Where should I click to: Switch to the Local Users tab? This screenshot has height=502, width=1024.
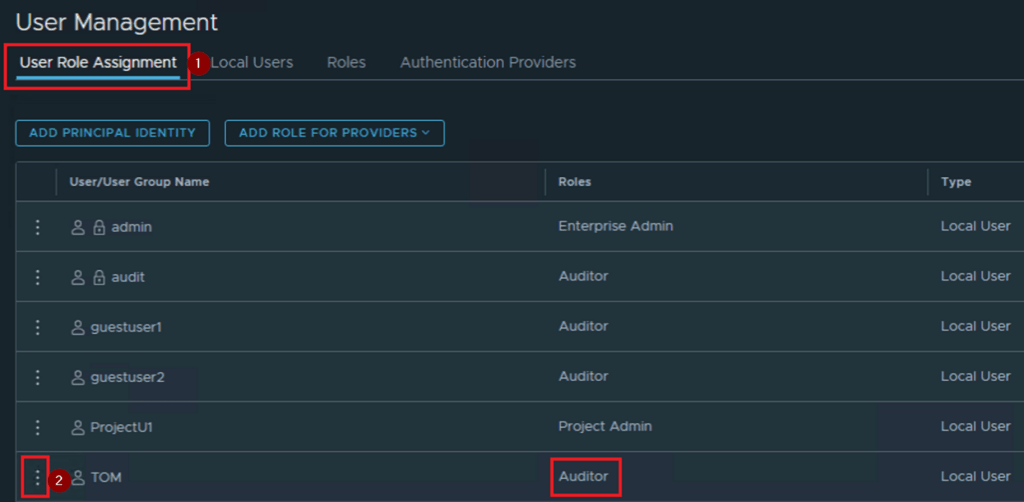251,62
